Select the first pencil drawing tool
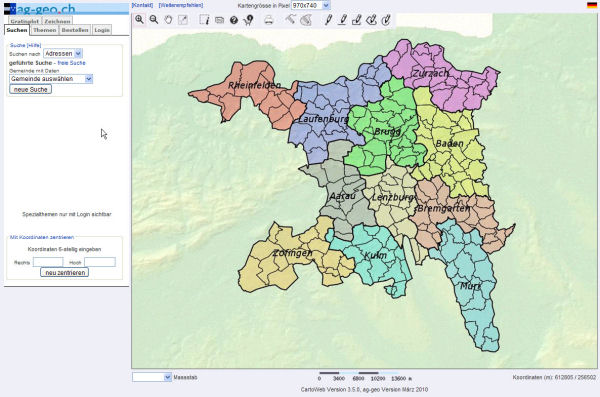This screenshot has height=397, width=600. [x=328, y=20]
